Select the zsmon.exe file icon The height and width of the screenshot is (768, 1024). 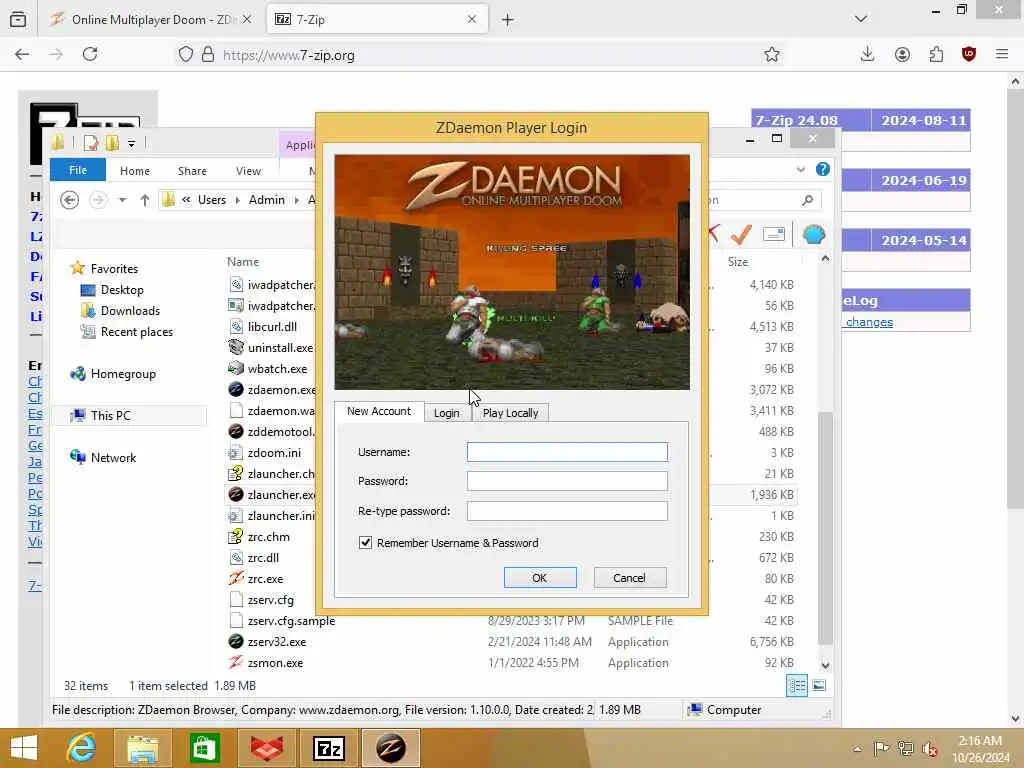point(236,663)
